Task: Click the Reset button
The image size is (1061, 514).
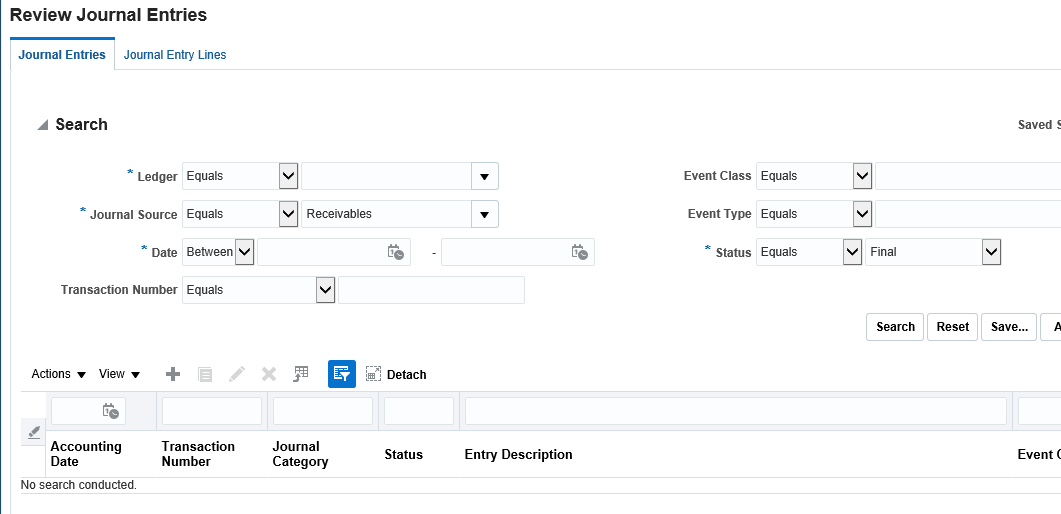Action: point(952,327)
